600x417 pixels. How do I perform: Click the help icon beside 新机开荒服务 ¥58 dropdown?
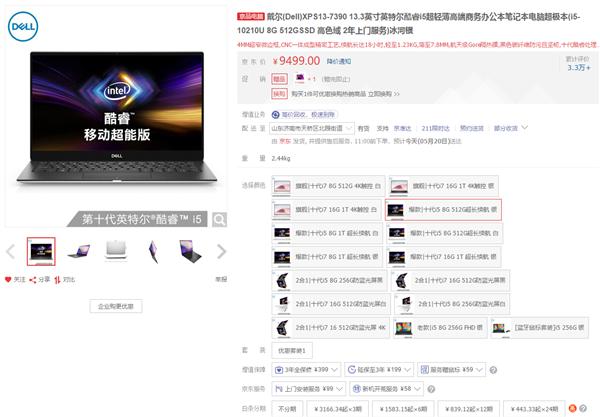431,389
